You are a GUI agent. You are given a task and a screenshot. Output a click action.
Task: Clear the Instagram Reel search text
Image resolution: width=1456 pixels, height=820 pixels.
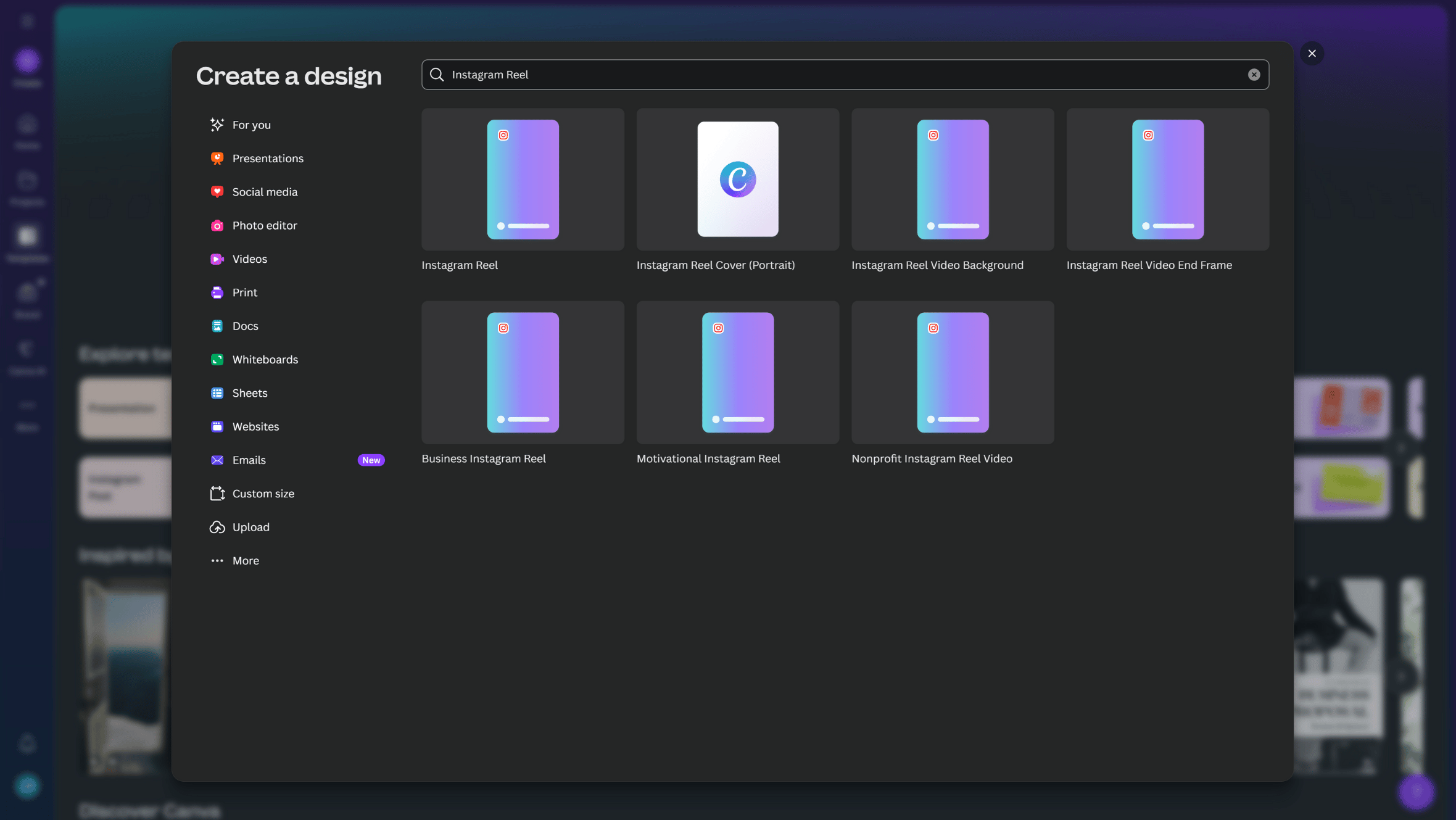pos(1254,75)
